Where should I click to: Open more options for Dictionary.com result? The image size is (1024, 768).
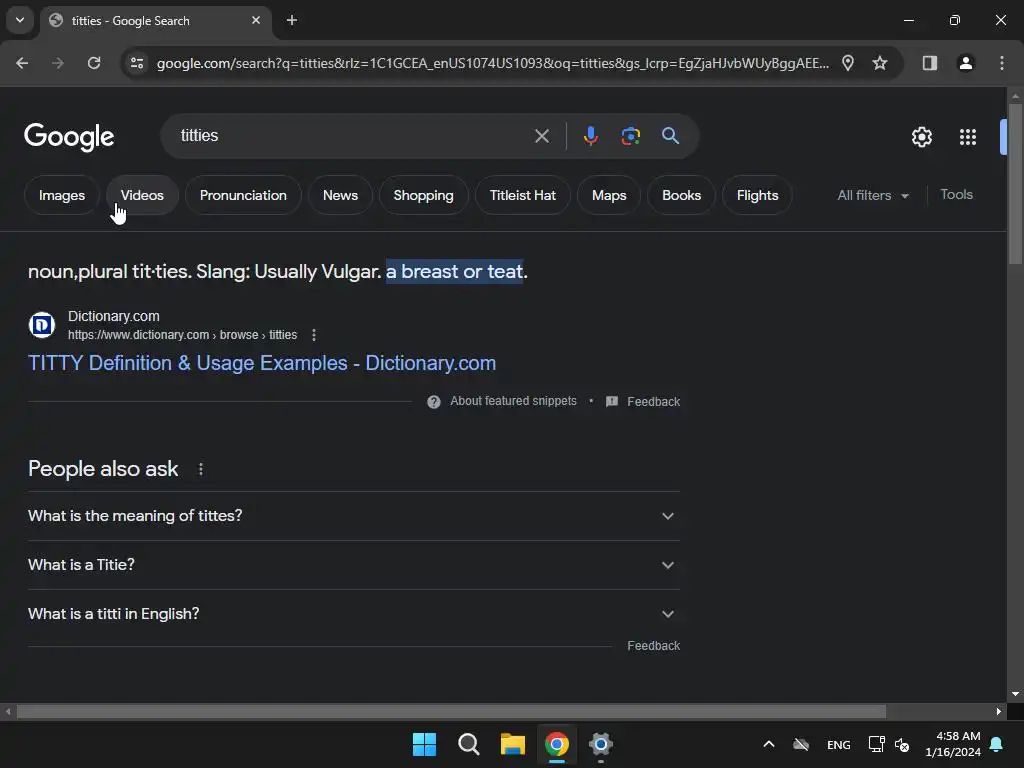click(314, 335)
